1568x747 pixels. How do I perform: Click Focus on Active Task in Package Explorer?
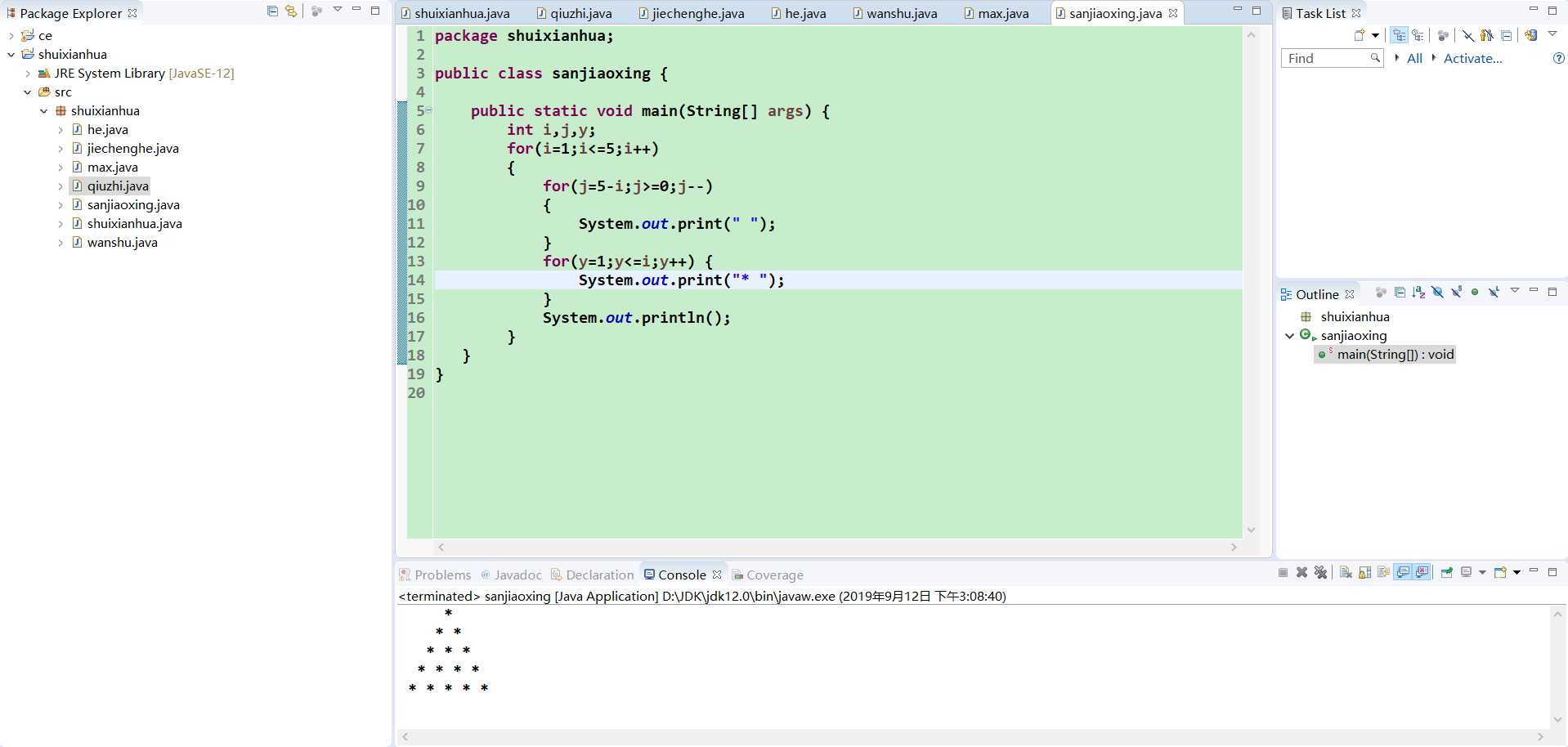coord(316,11)
